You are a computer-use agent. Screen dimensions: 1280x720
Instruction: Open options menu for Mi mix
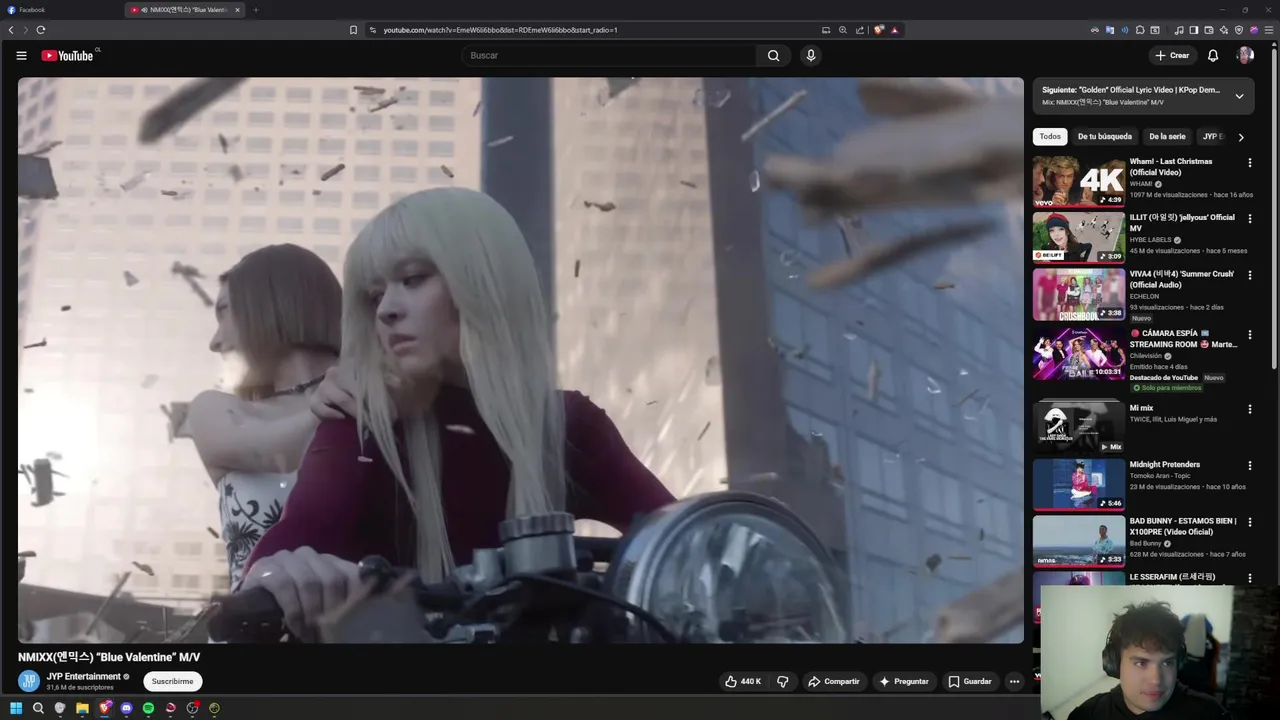click(x=1249, y=409)
